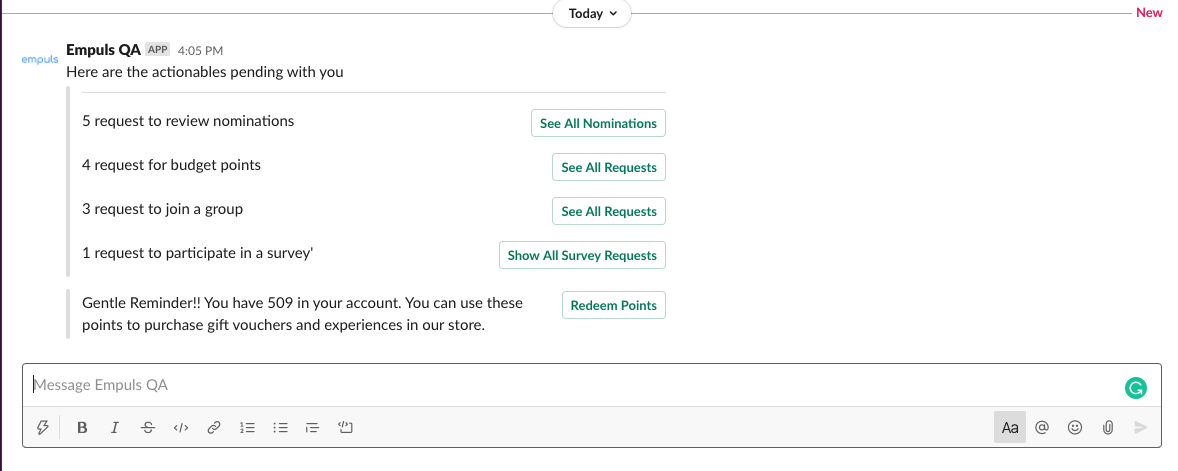Start an ordered numbered list
The height and width of the screenshot is (471, 1178).
[247, 427]
